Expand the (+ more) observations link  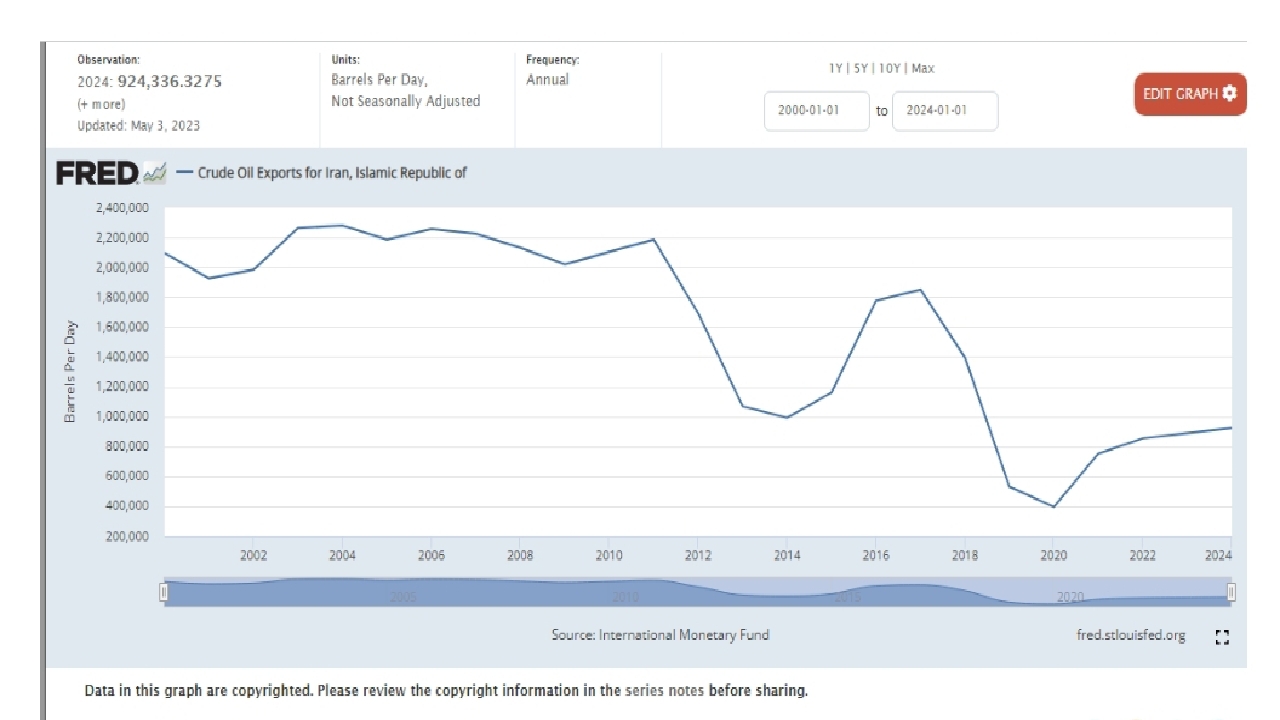point(101,104)
